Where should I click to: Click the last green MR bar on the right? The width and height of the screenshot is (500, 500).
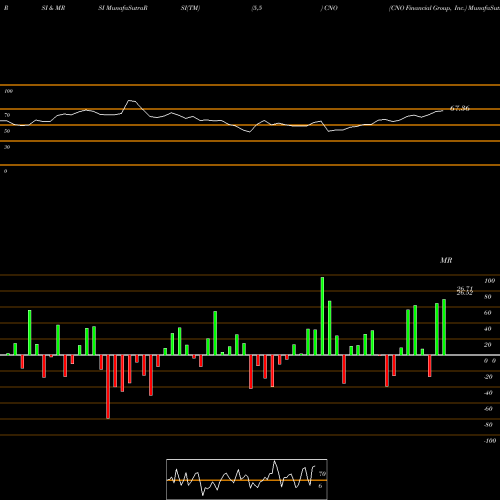click(444, 327)
